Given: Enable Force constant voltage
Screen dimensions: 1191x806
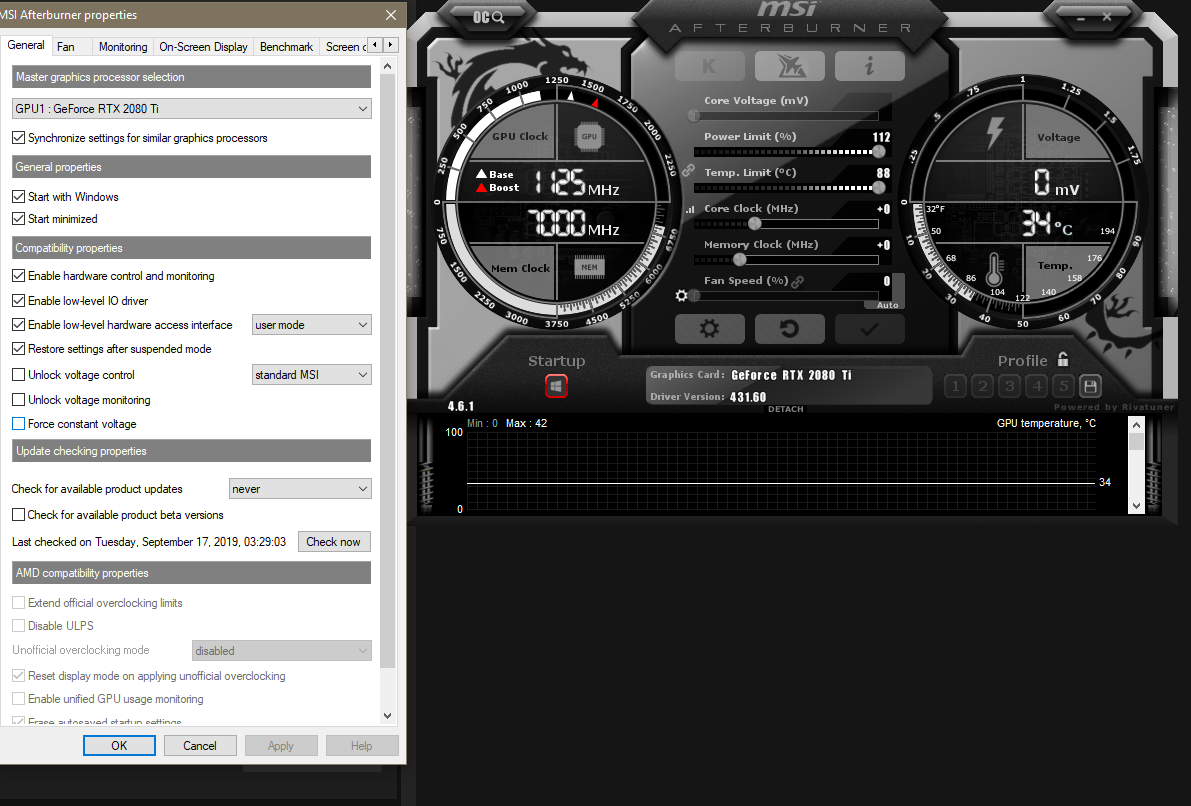Looking at the screenshot, I should click(x=19, y=424).
